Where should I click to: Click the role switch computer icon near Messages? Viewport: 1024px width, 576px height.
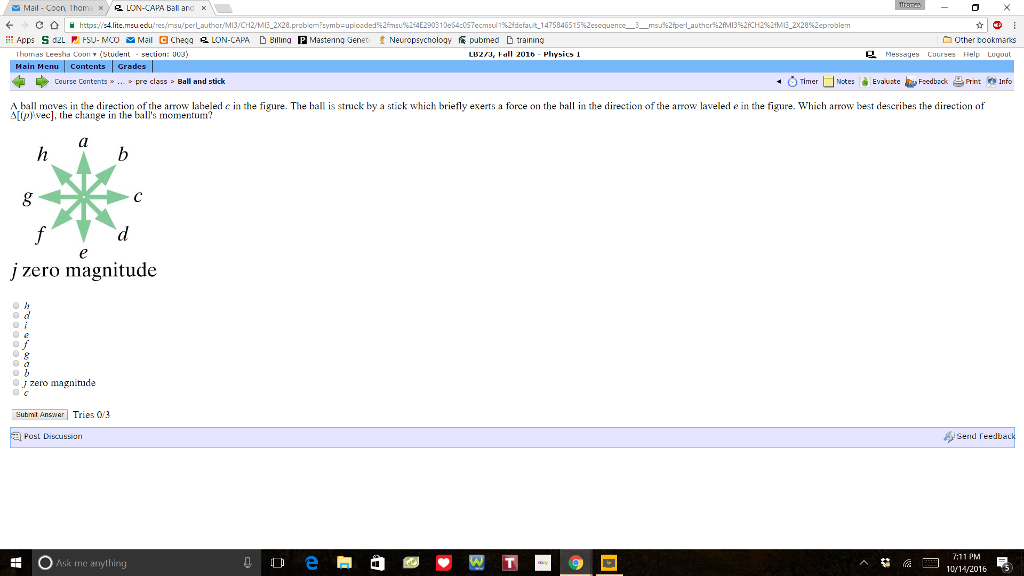coord(871,55)
